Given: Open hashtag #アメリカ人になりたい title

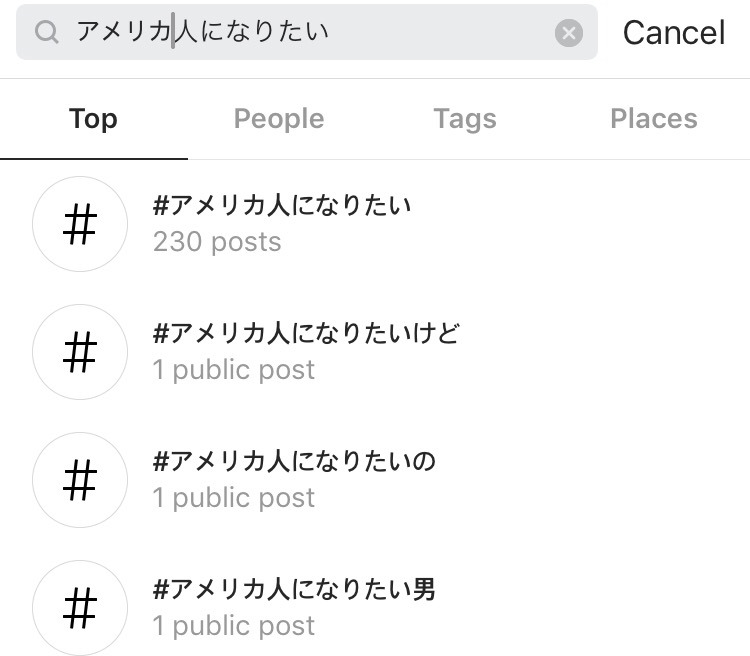Looking at the screenshot, I should click(282, 205).
